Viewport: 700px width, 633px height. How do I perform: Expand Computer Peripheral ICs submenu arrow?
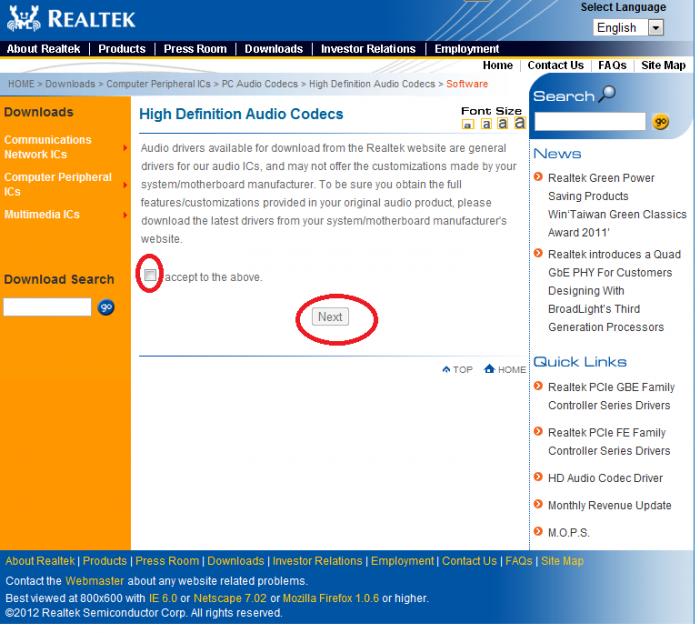[125, 184]
